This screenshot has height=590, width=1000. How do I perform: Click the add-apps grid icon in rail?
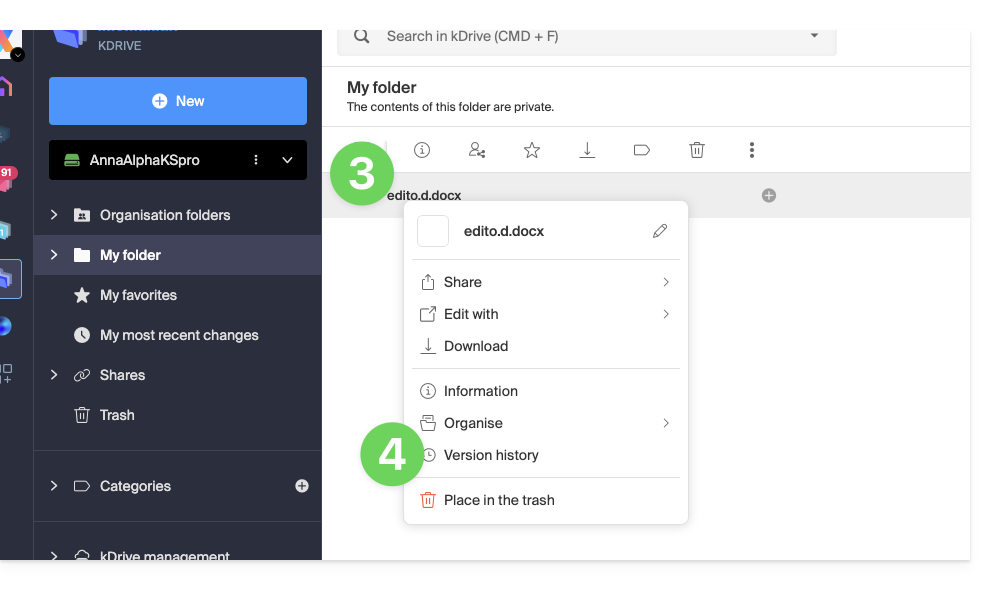(6, 374)
